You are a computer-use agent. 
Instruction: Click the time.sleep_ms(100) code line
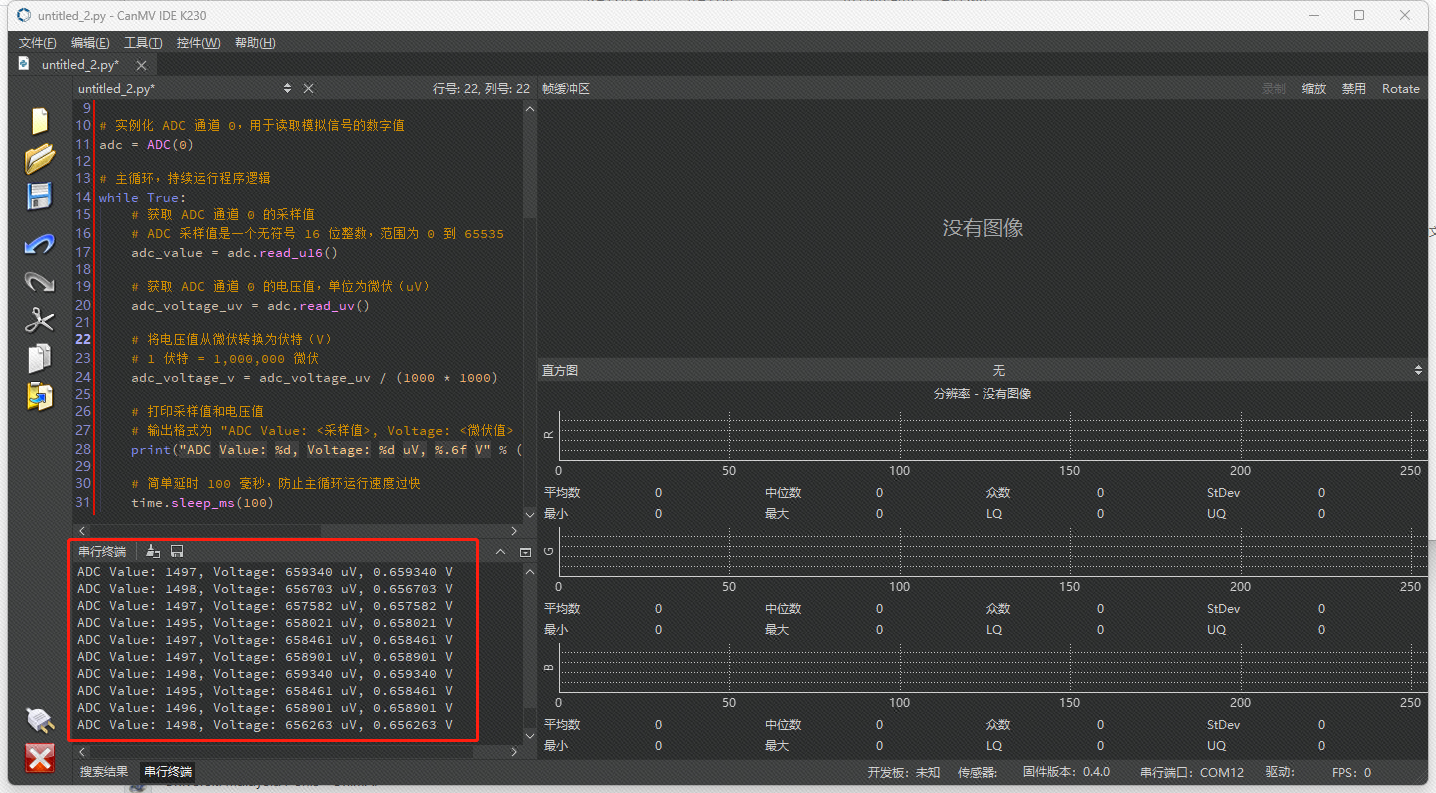coord(202,502)
